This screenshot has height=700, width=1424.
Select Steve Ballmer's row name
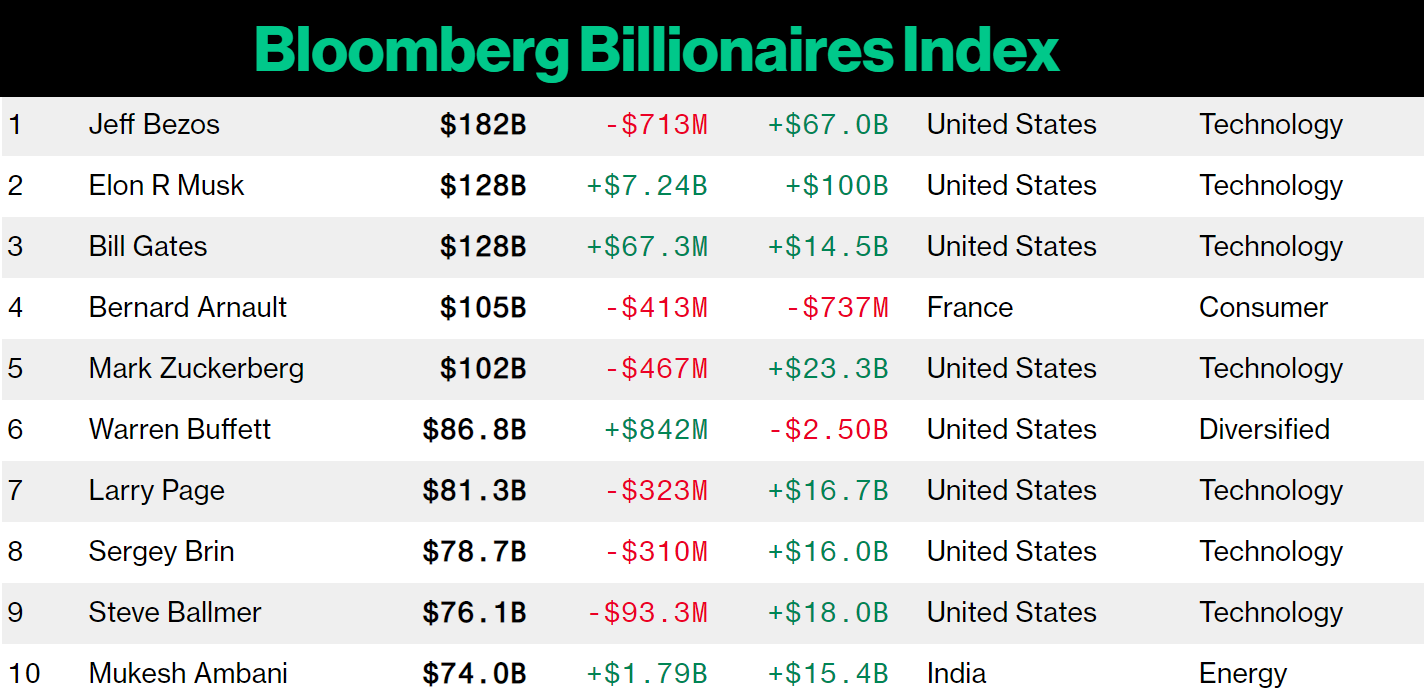175,613
